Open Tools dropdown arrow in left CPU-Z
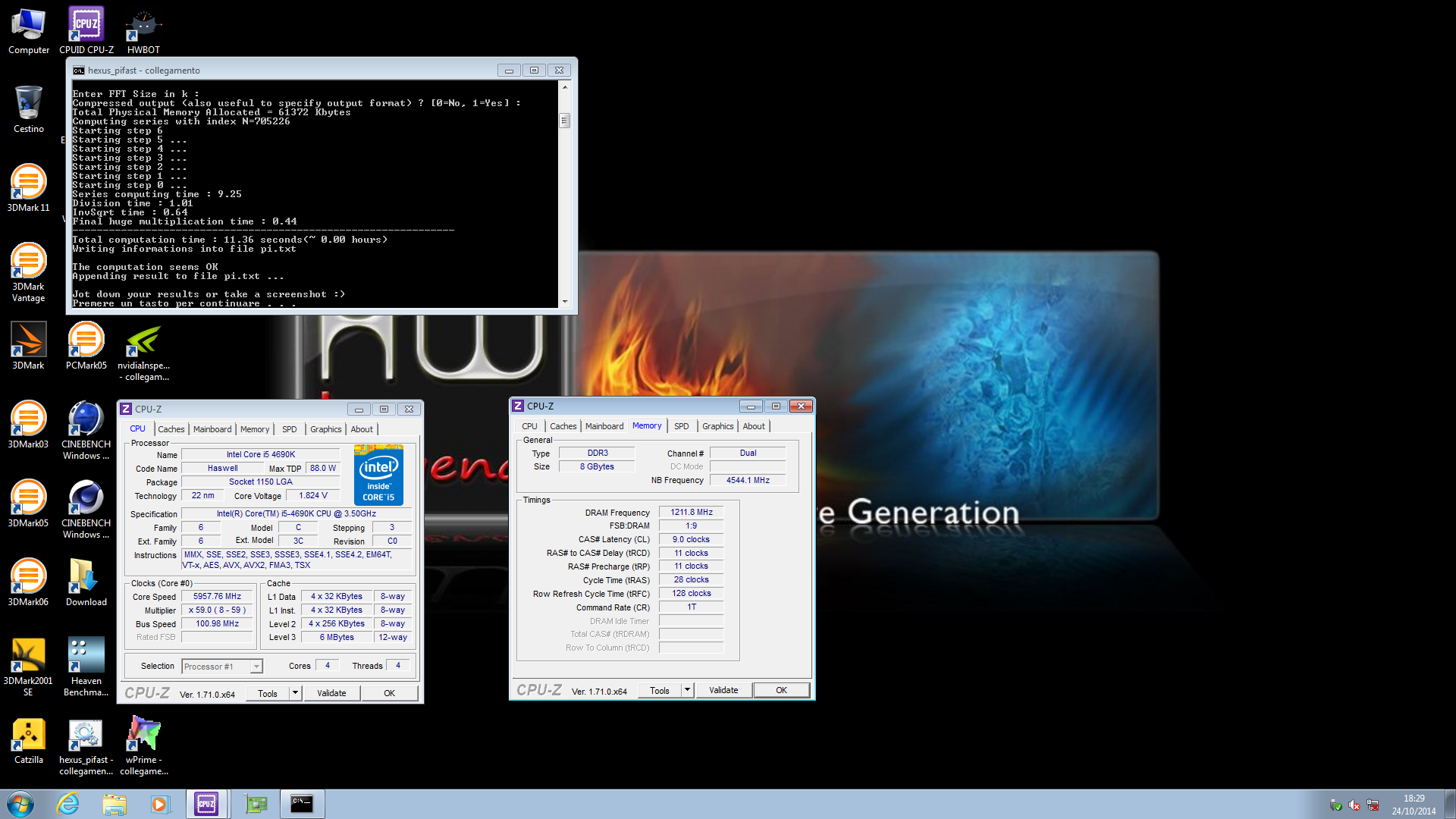1456x819 pixels. coord(296,693)
